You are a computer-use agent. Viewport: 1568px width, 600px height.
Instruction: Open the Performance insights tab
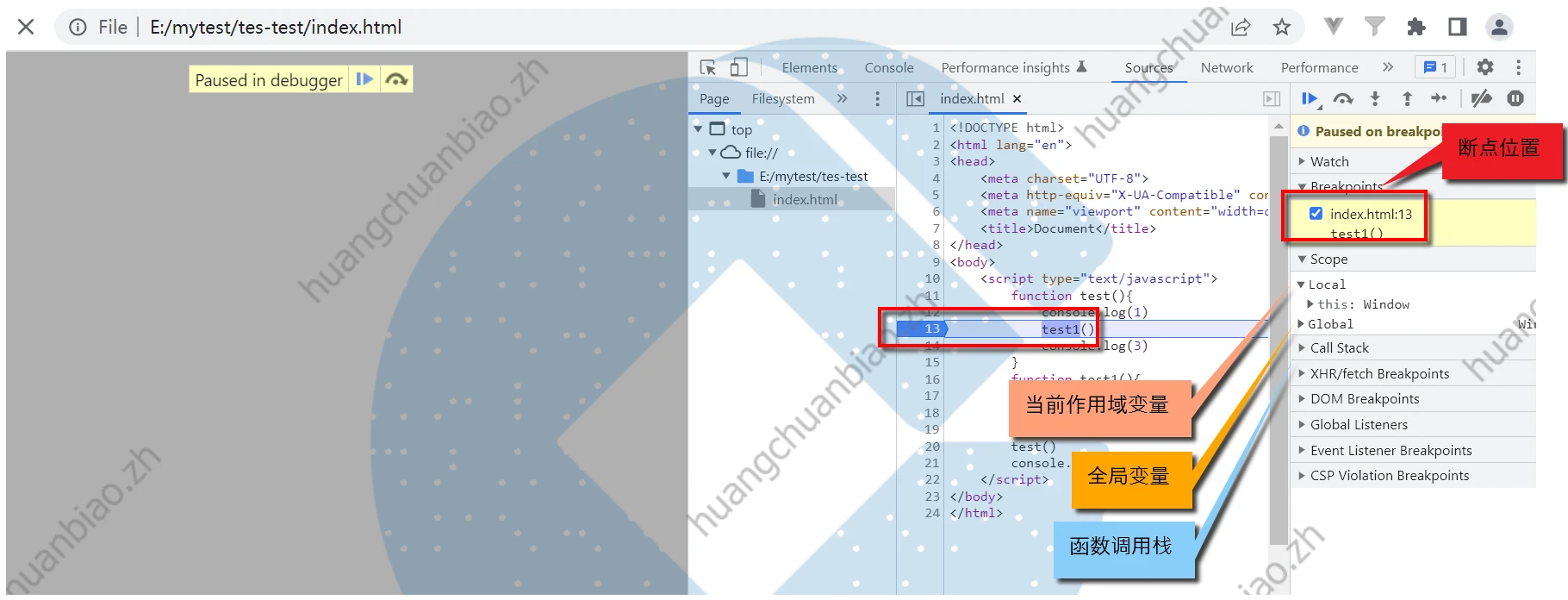[x=1014, y=67]
